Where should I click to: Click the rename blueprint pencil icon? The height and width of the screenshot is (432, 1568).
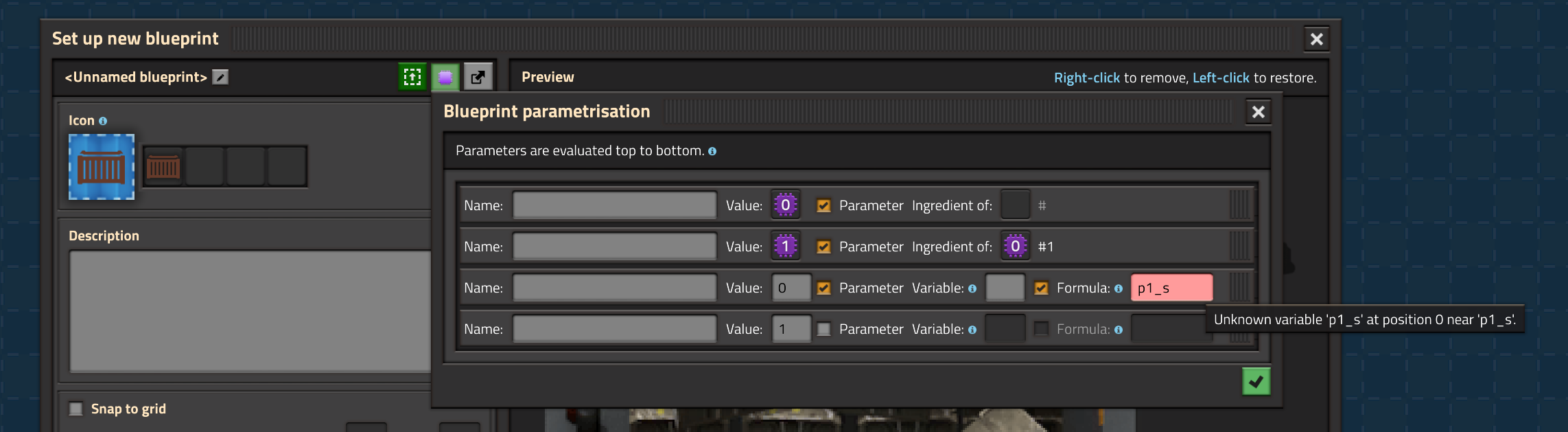pyautogui.click(x=220, y=77)
